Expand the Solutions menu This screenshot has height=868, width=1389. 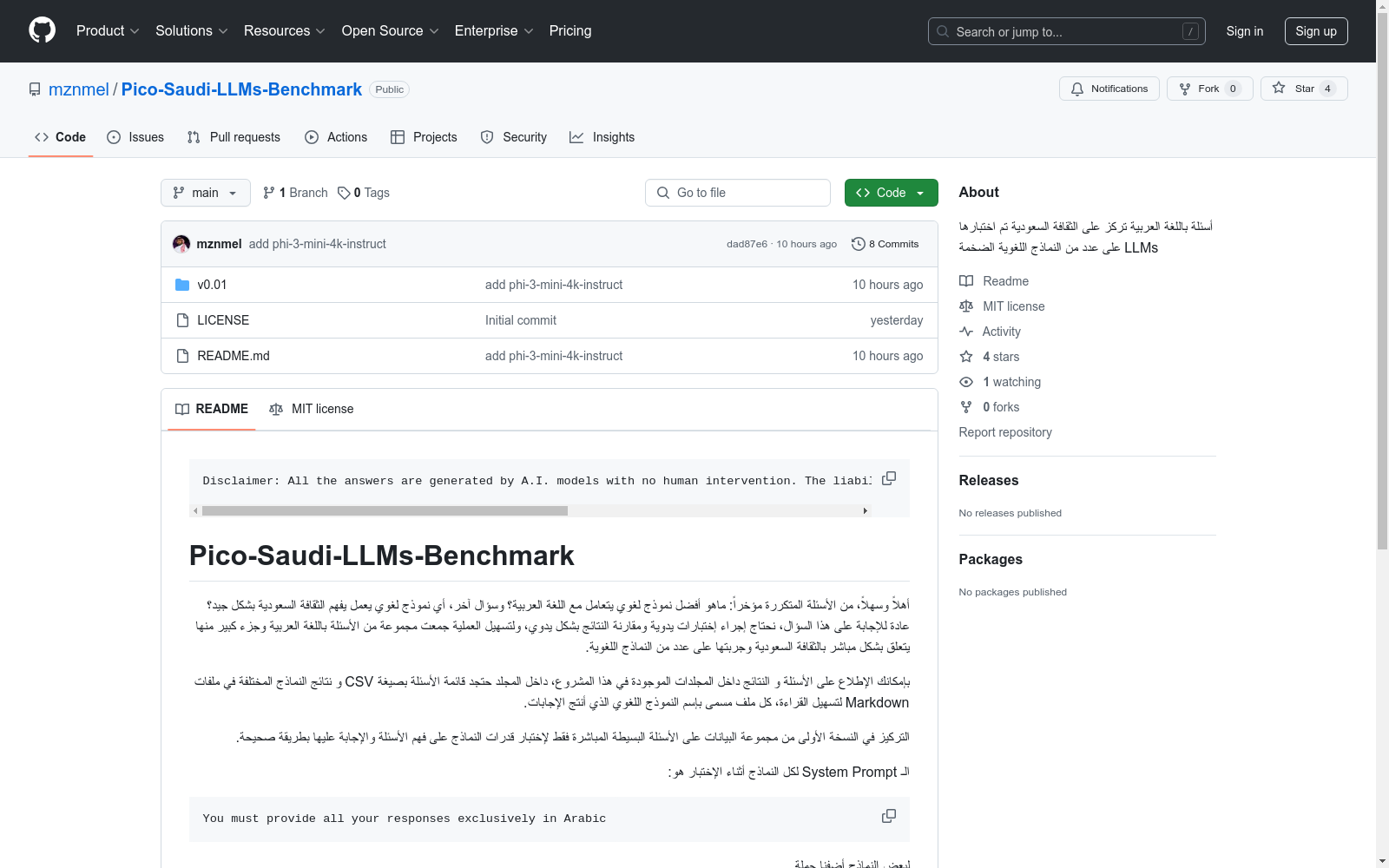192,30
